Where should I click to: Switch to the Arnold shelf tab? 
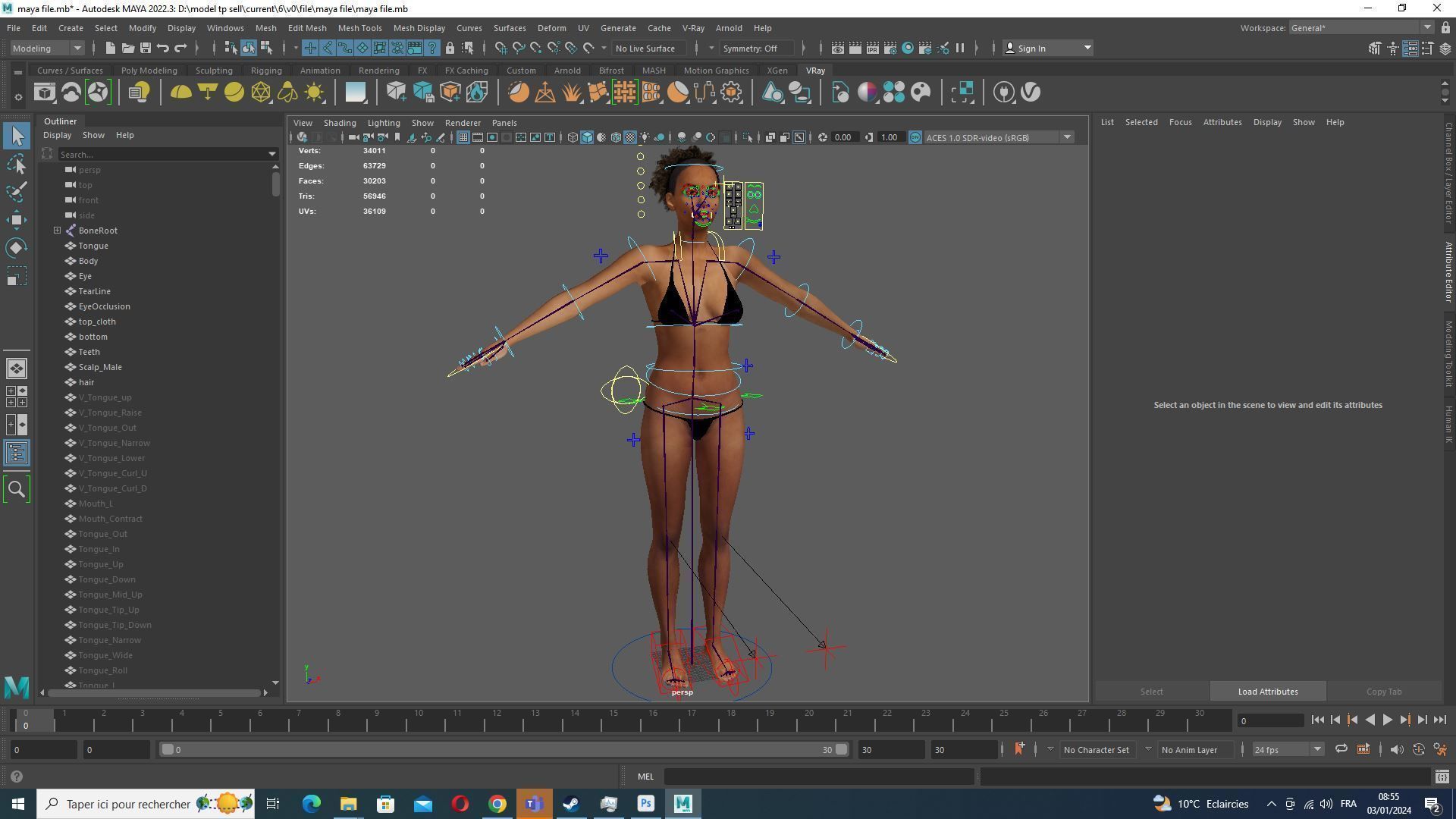[x=567, y=71]
